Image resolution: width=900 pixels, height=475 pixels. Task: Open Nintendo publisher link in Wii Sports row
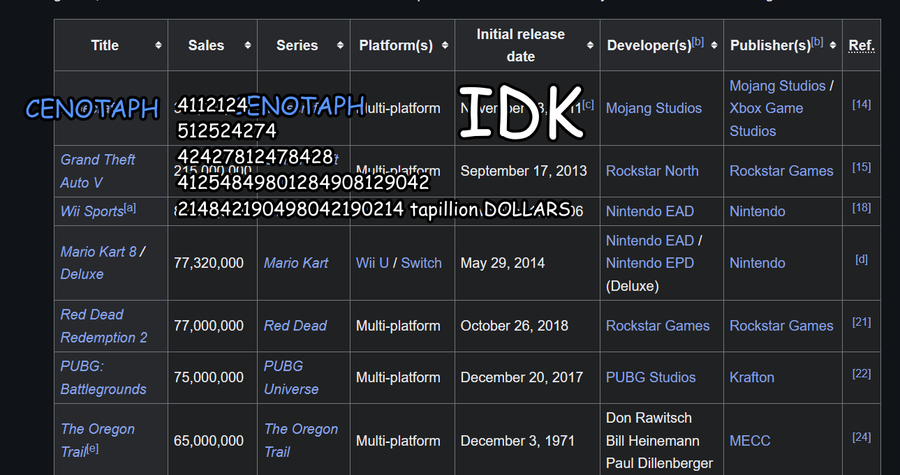click(757, 211)
